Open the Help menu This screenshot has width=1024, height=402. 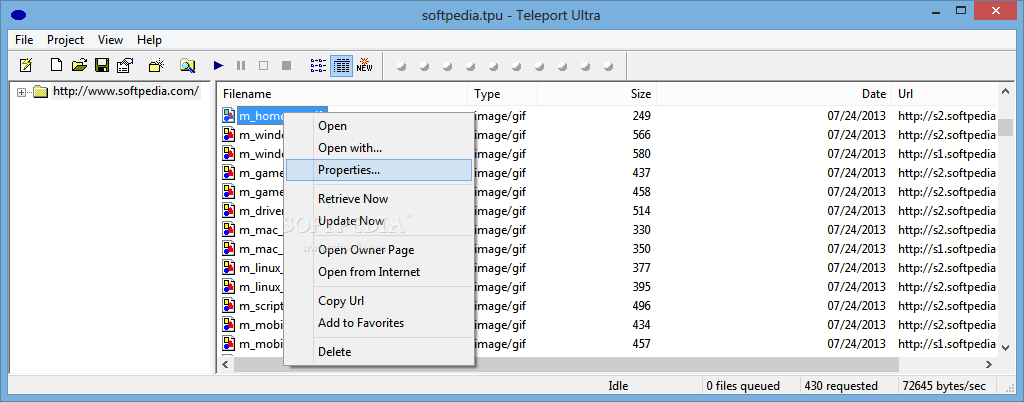pos(149,40)
